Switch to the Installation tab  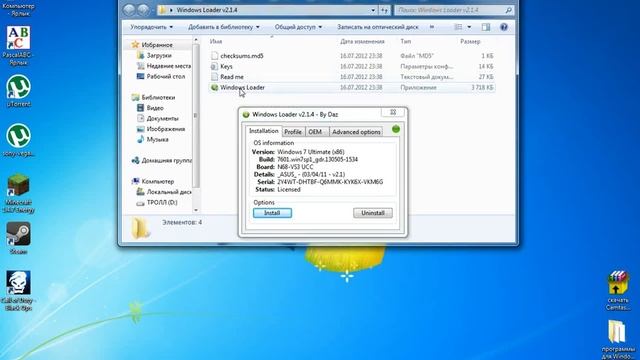[x=264, y=131]
